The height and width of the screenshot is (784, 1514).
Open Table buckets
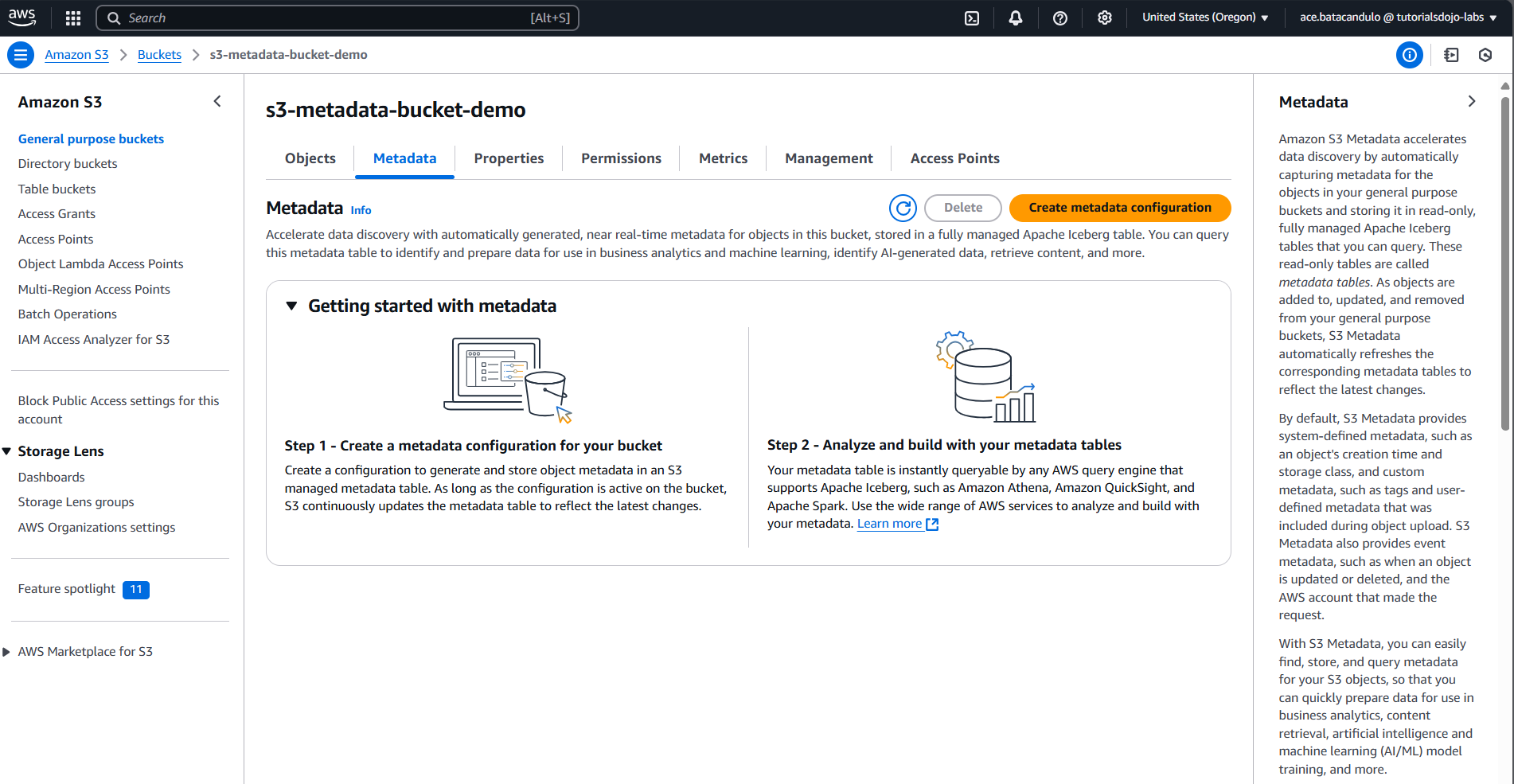[x=57, y=189]
